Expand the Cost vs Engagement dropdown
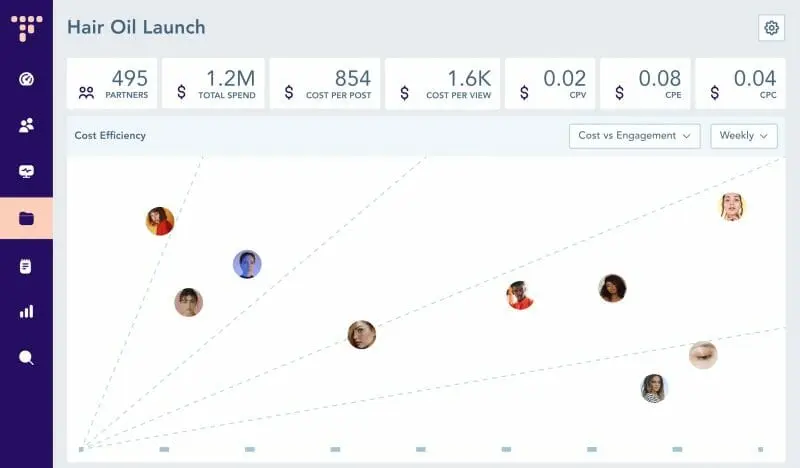800x468 pixels. (x=634, y=136)
